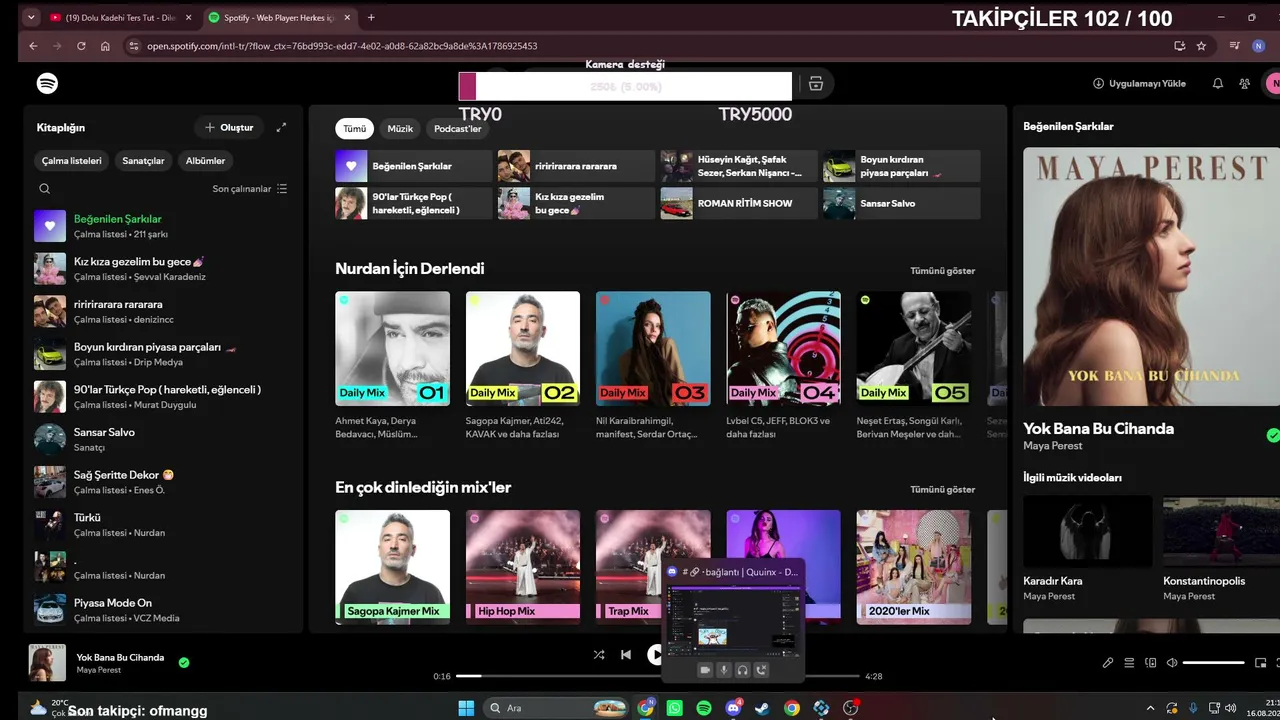Open the Son çalınanlar sort dropdown

[250, 189]
